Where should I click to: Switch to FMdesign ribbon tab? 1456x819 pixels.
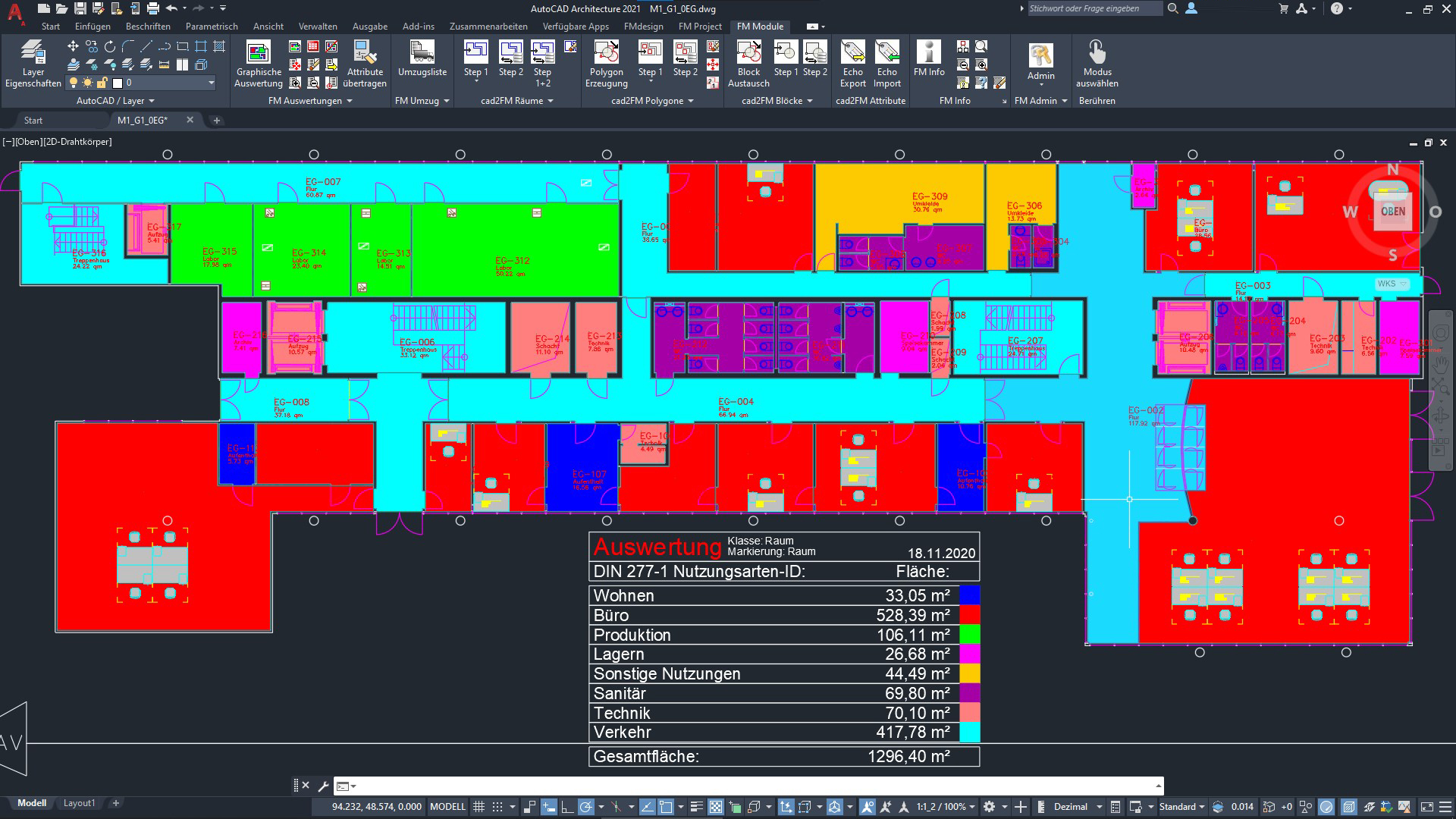[x=643, y=26]
